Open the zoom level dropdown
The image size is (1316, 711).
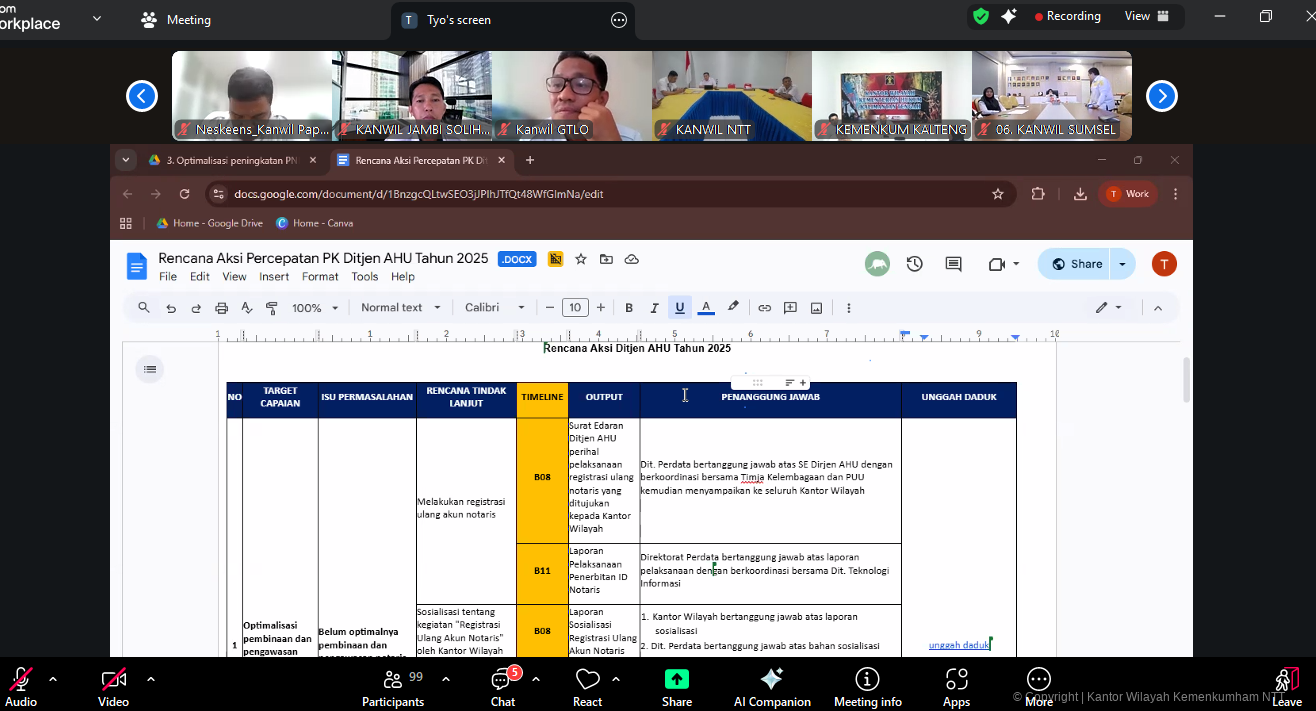pyautogui.click(x=315, y=308)
